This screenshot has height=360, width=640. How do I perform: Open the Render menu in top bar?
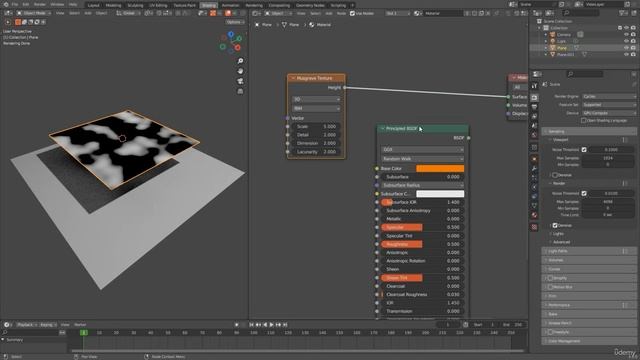pos(40,4)
